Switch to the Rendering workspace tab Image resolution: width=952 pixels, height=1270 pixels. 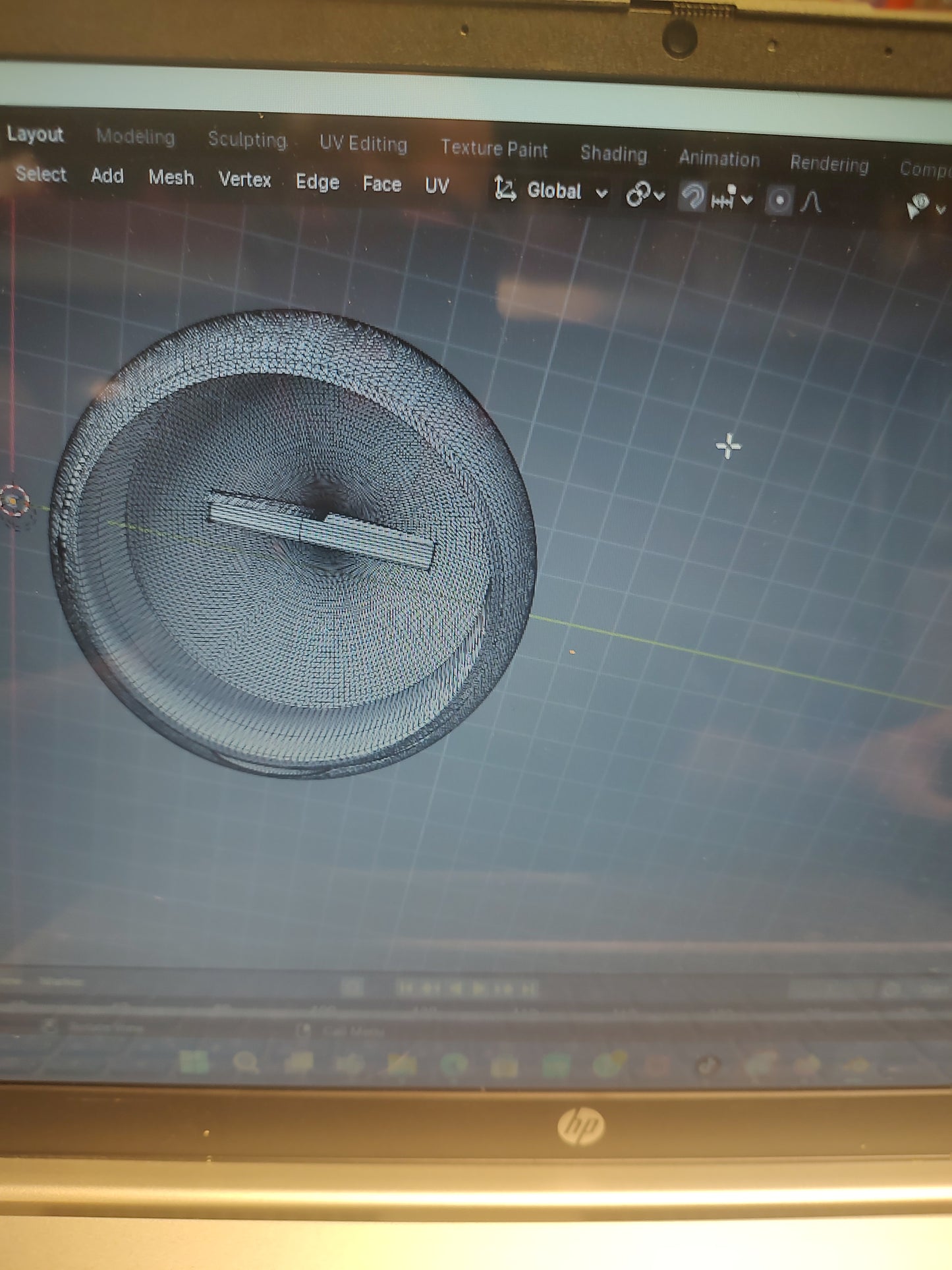point(829,163)
